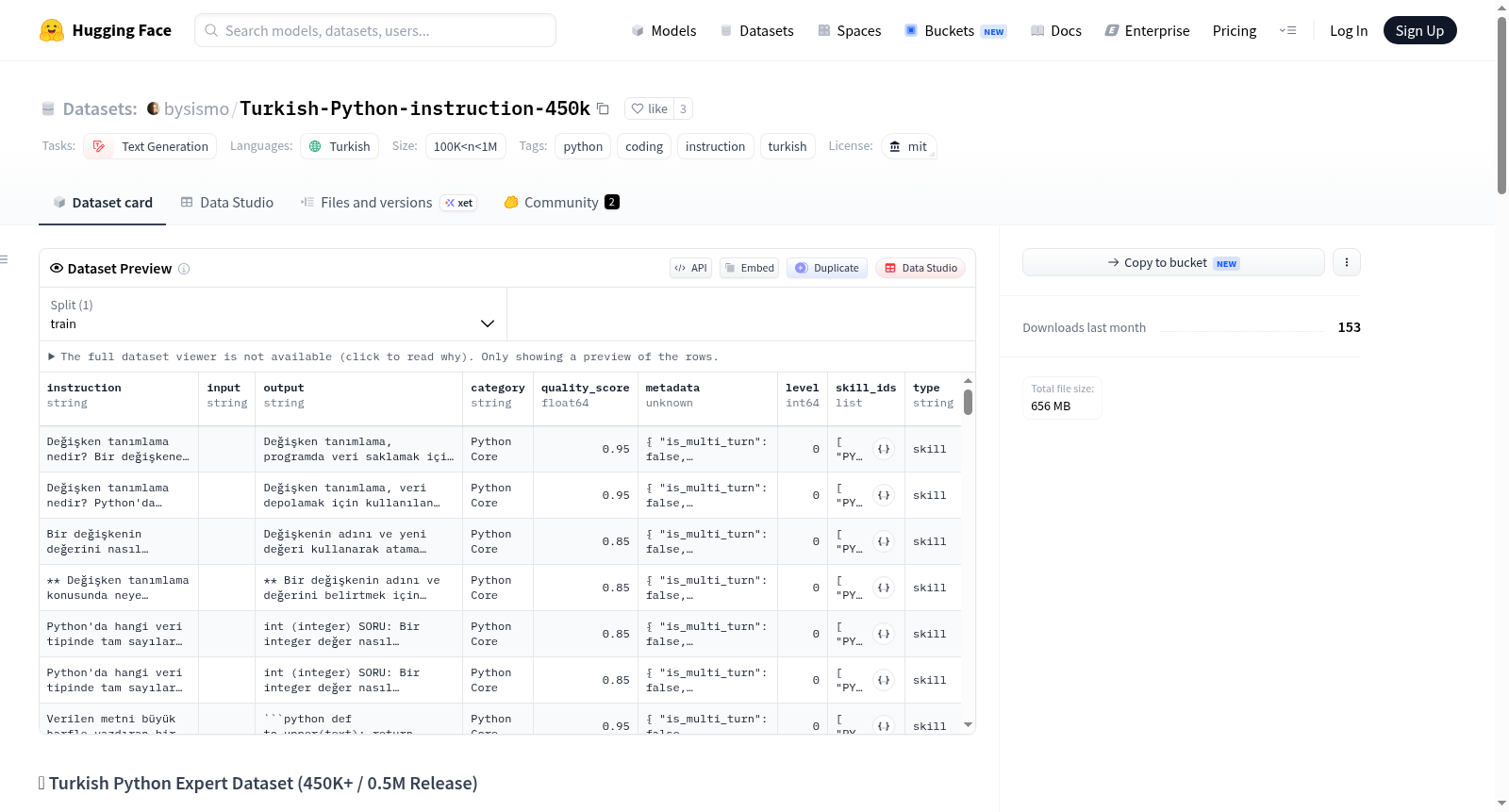1509x812 pixels.
Task: Open the collapsed left sidebar menu icon
Action: pos(4,259)
